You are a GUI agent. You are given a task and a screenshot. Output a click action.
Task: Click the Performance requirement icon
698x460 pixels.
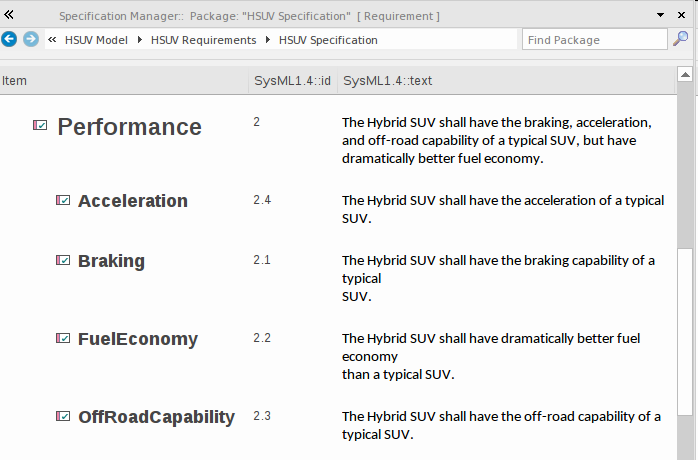[40, 126]
